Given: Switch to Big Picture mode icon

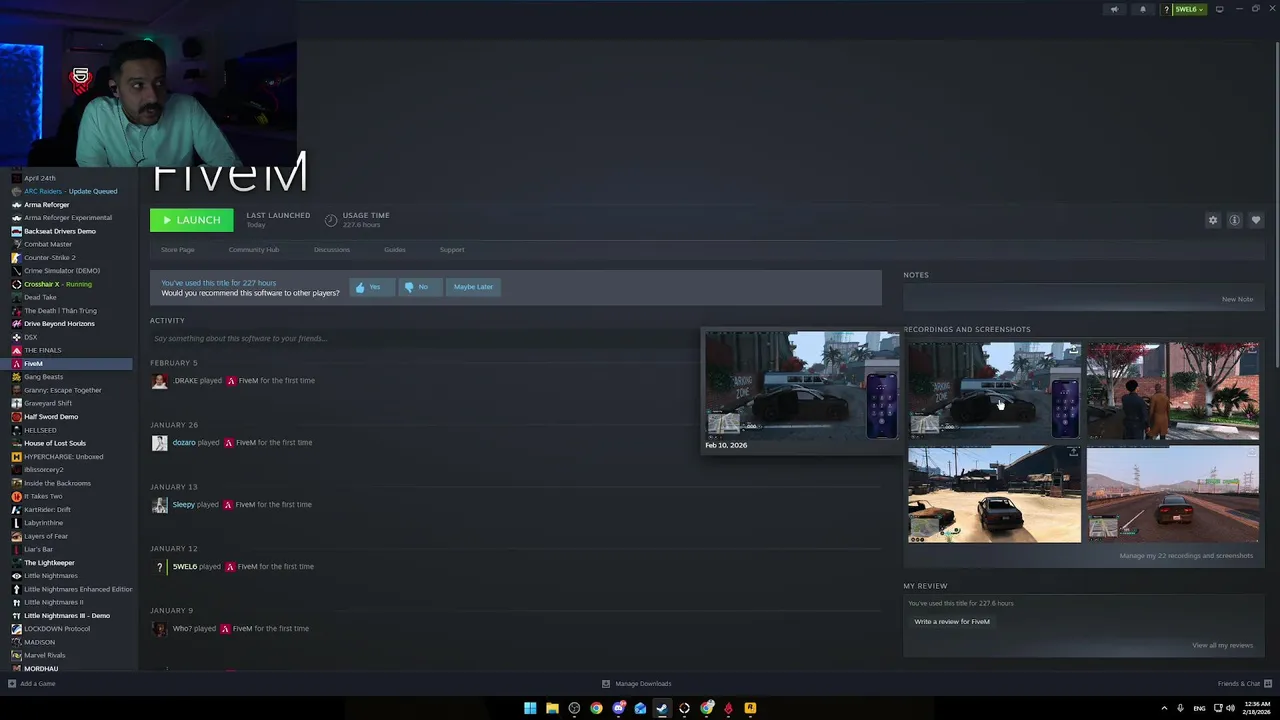Looking at the screenshot, I should [1219, 9].
